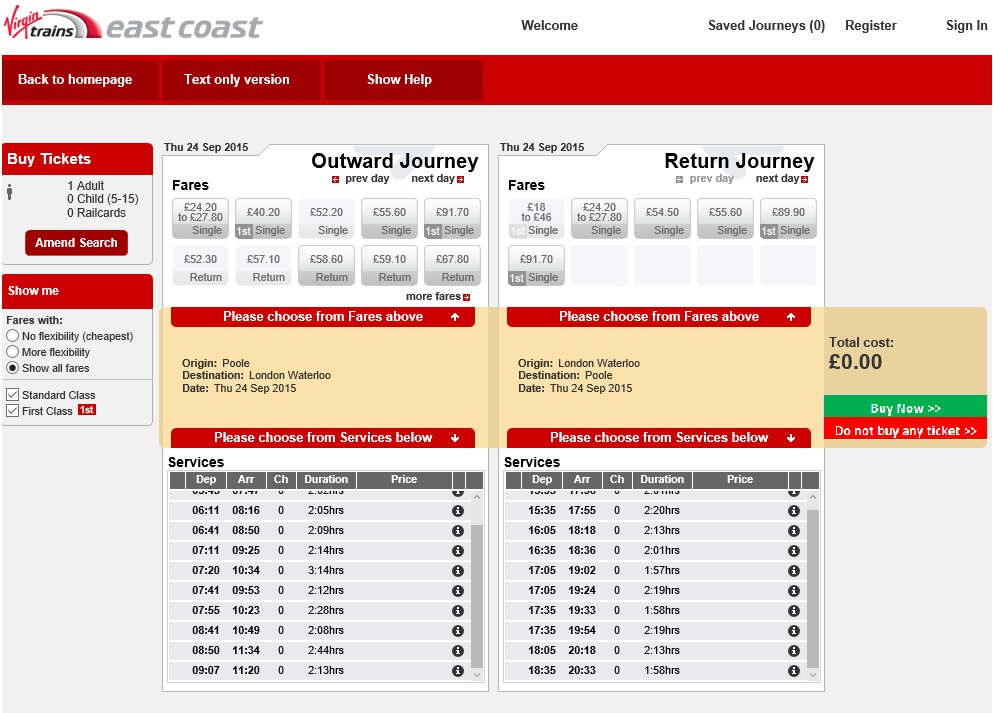
Task: Open info icon for 18:35 return service
Action: pos(794,671)
